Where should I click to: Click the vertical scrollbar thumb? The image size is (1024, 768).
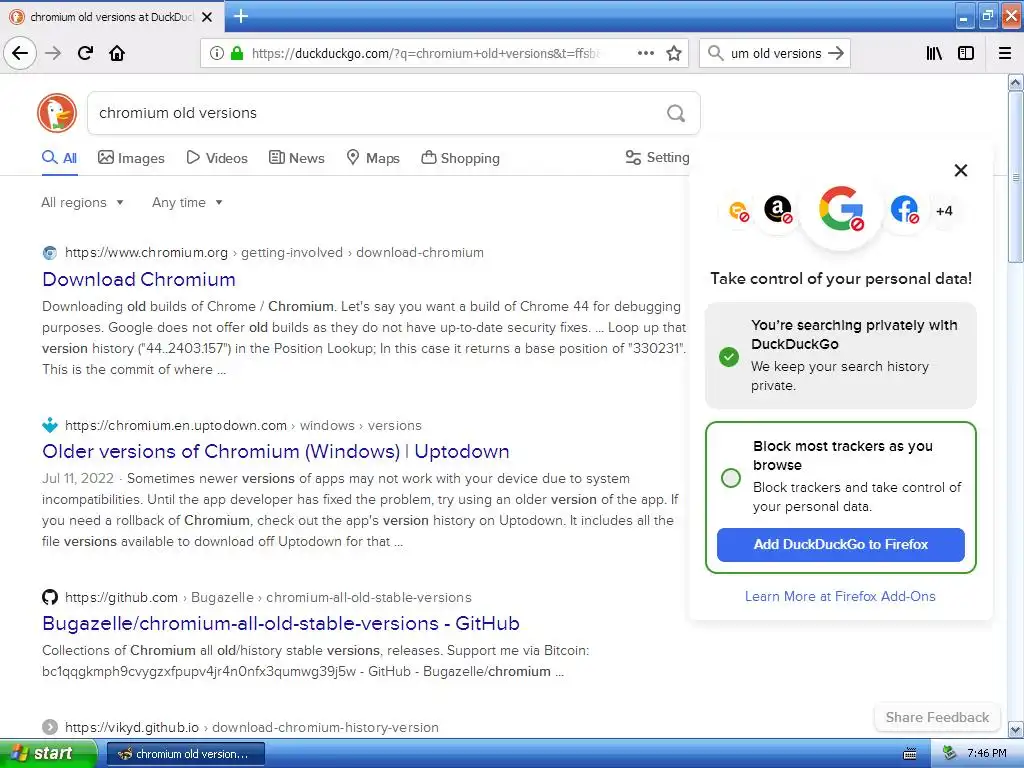[1016, 176]
